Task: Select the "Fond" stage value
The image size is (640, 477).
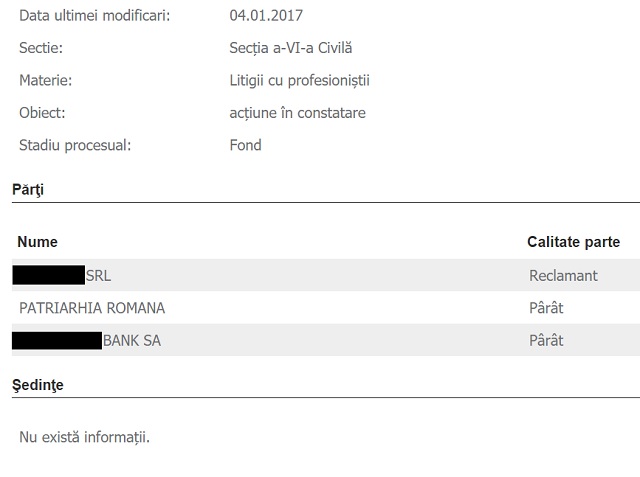Action: click(245, 145)
